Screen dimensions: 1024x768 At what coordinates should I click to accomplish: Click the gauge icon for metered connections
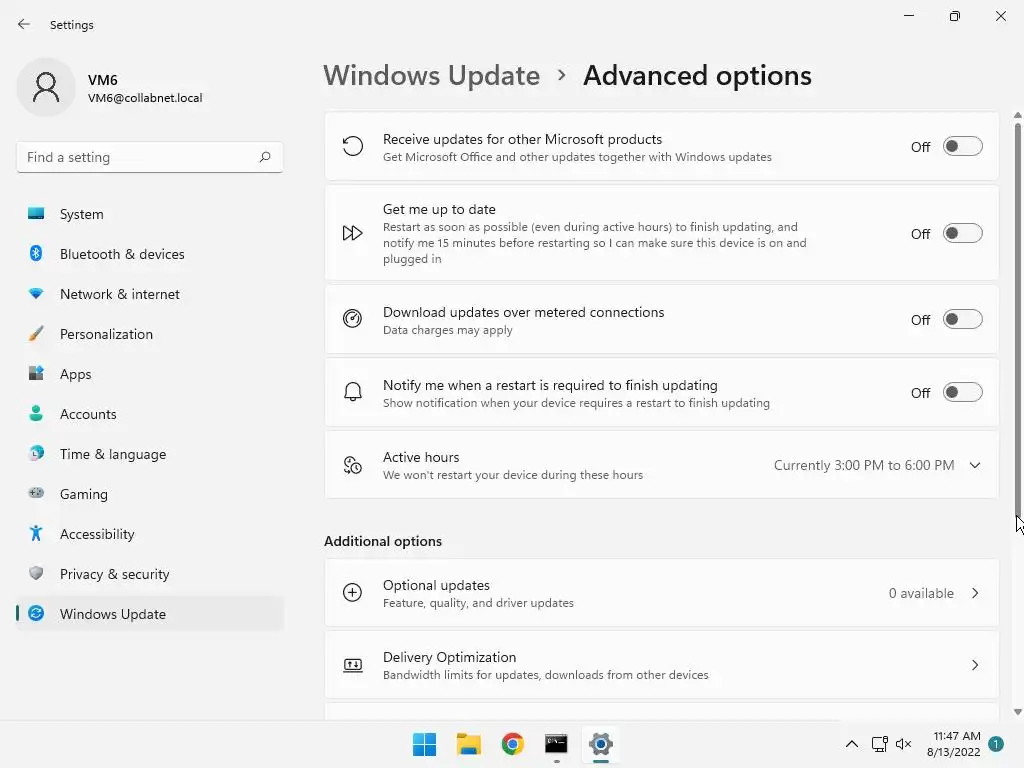(353, 319)
